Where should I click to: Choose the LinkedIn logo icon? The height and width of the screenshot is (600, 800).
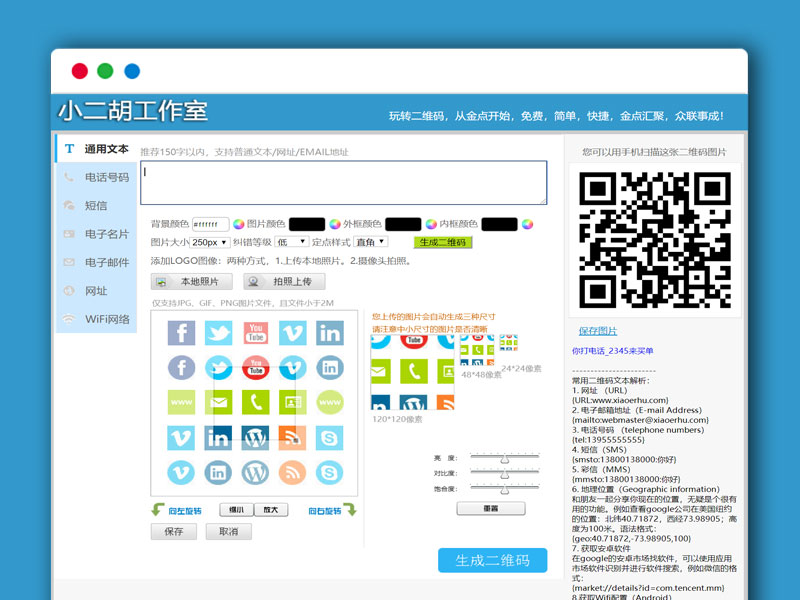pyautogui.click(x=329, y=332)
